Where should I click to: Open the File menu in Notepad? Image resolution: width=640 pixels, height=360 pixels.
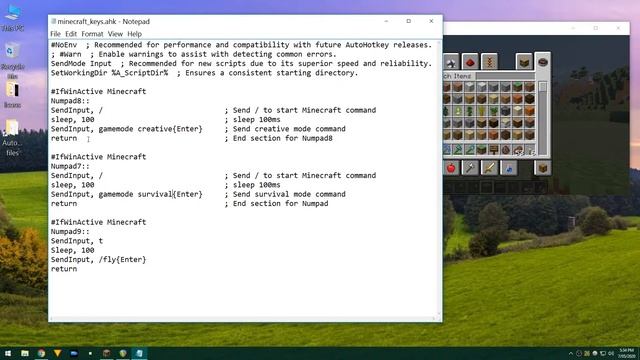[x=55, y=34]
